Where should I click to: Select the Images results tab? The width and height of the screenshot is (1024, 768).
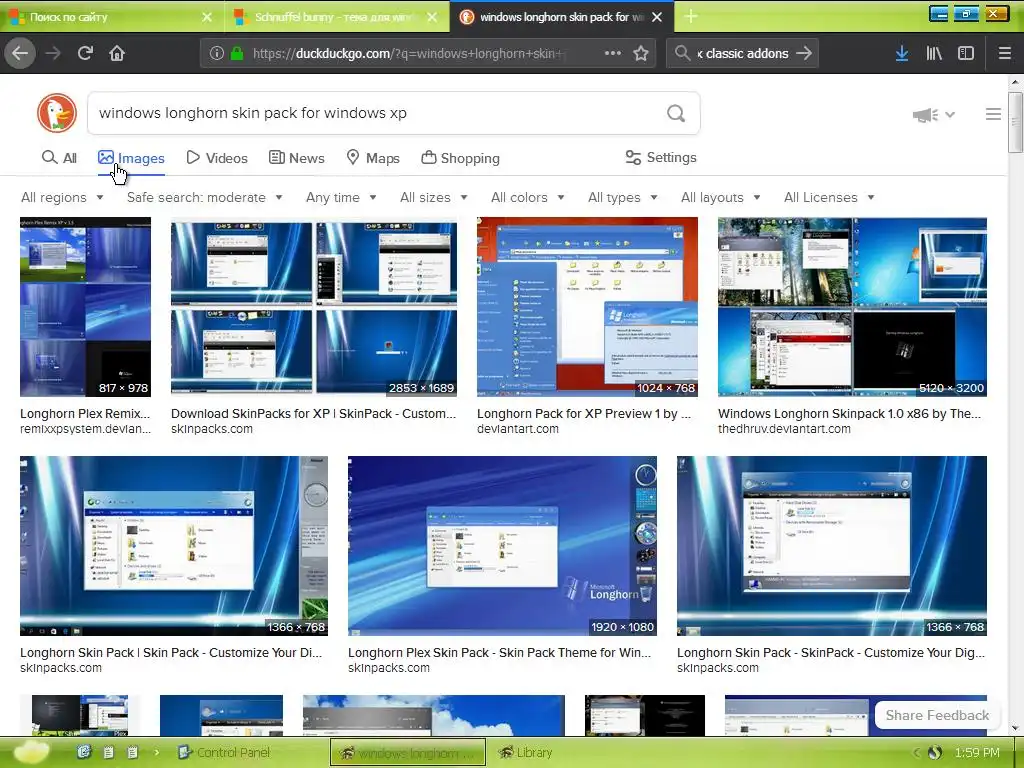tap(131, 158)
